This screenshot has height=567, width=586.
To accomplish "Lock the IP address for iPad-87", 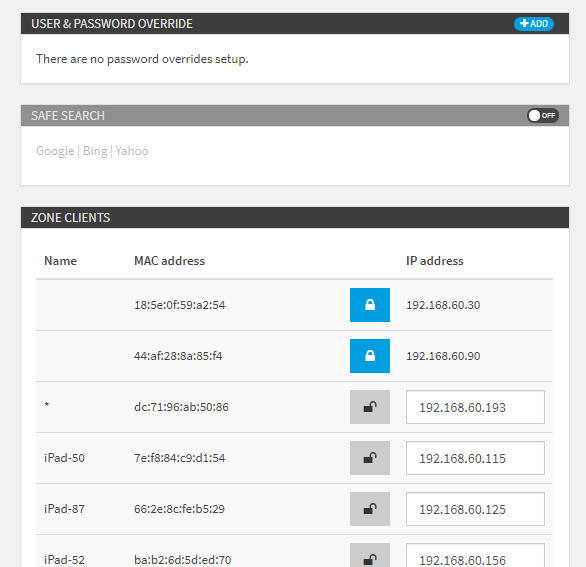I will [370, 509].
